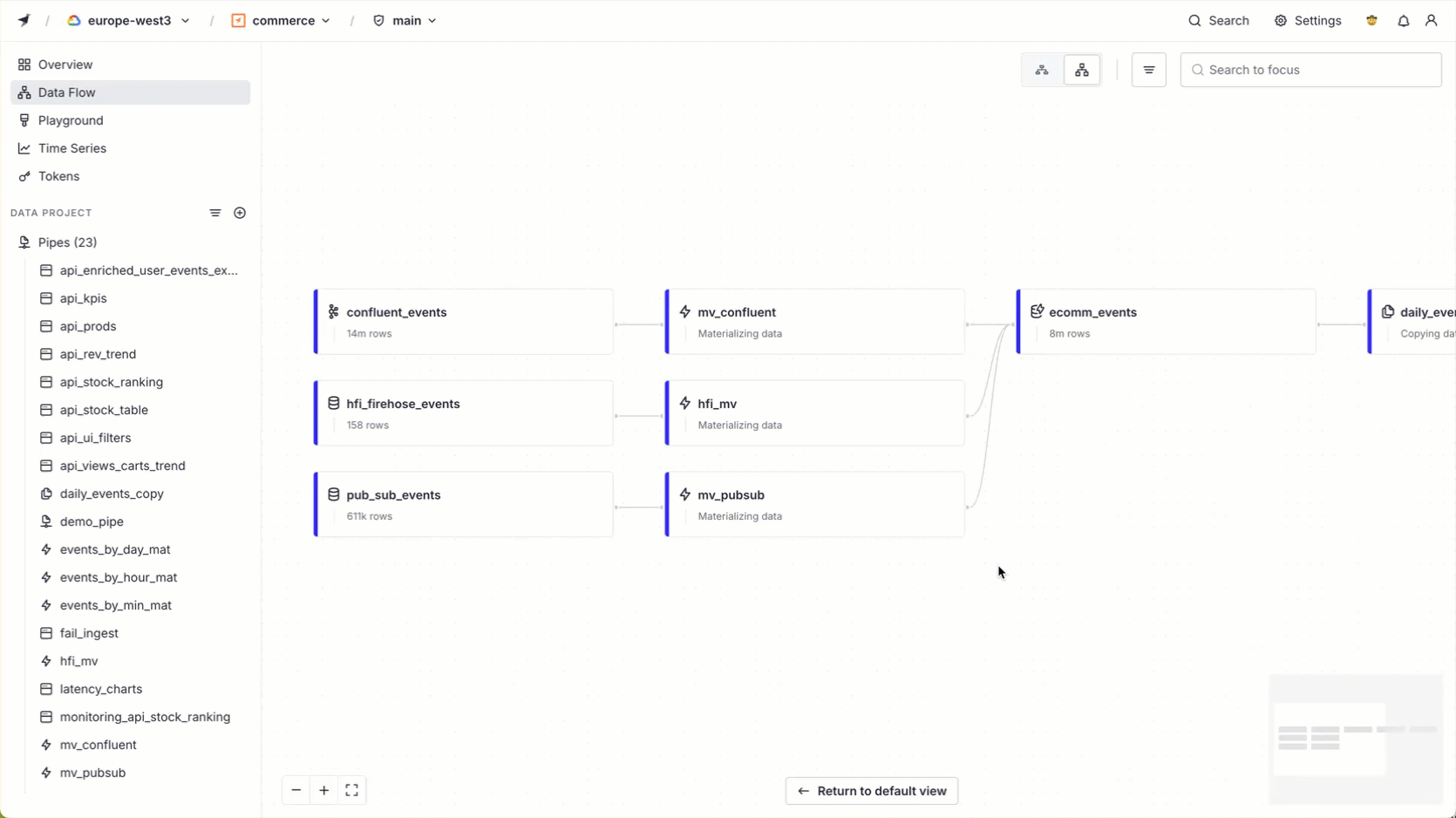This screenshot has width=1456, height=818.
Task: Click the zoom out minus control
Action: pos(296,790)
